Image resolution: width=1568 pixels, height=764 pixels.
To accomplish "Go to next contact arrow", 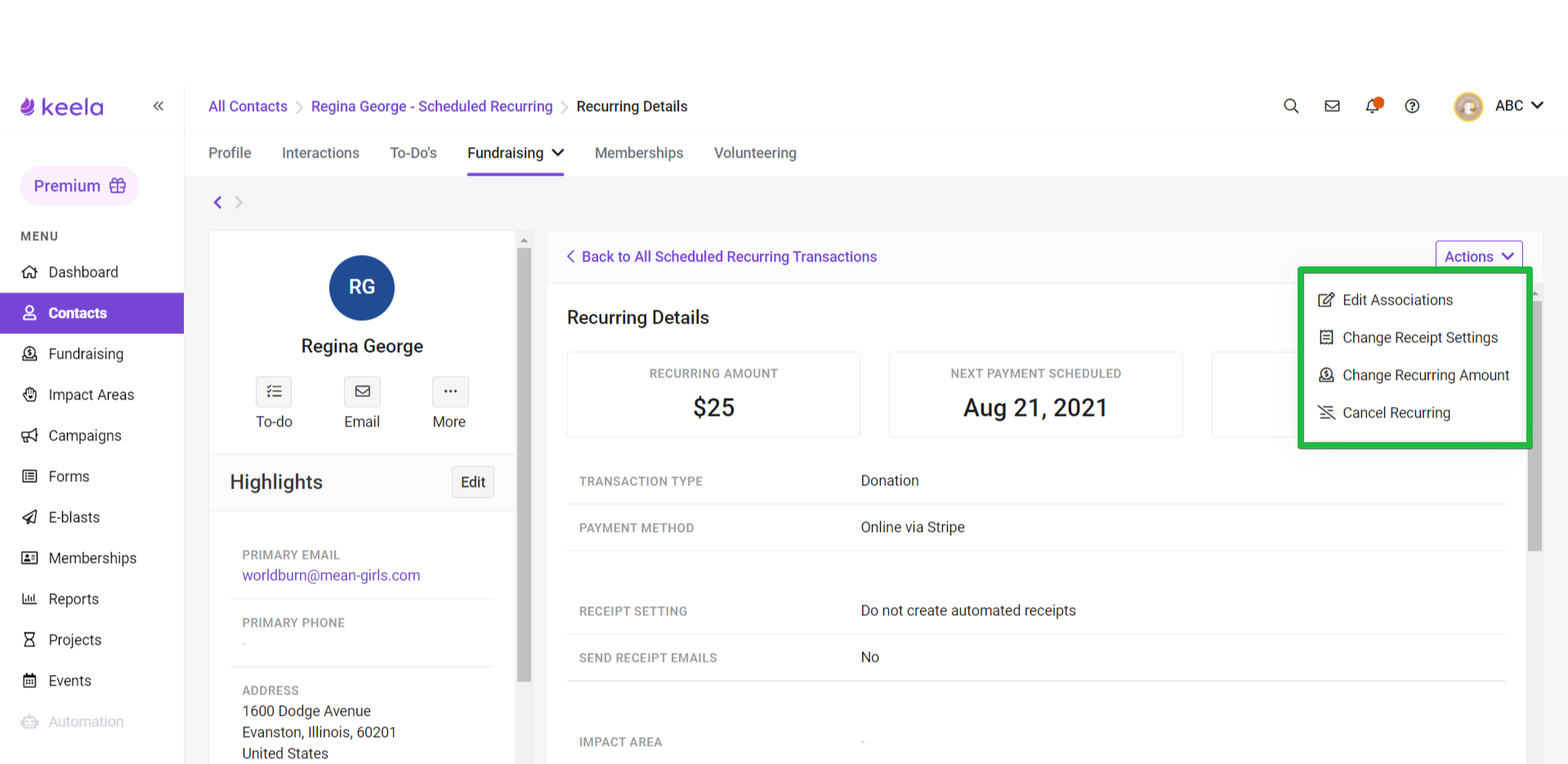I will pyautogui.click(x=239, y=202).
